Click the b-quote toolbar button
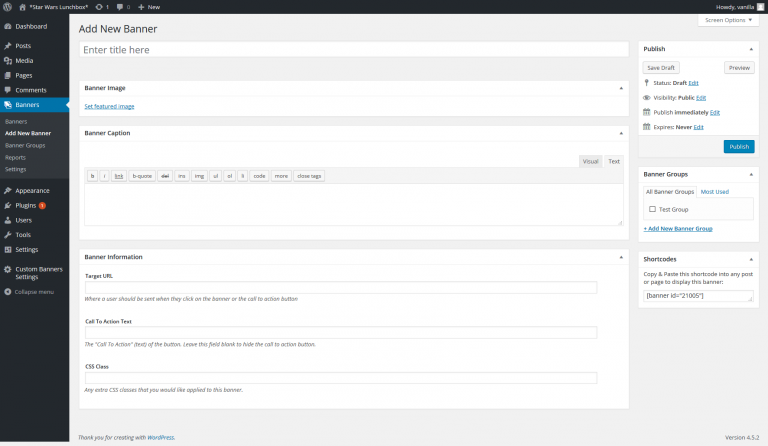The image size is (768, 446). (143, 176)
